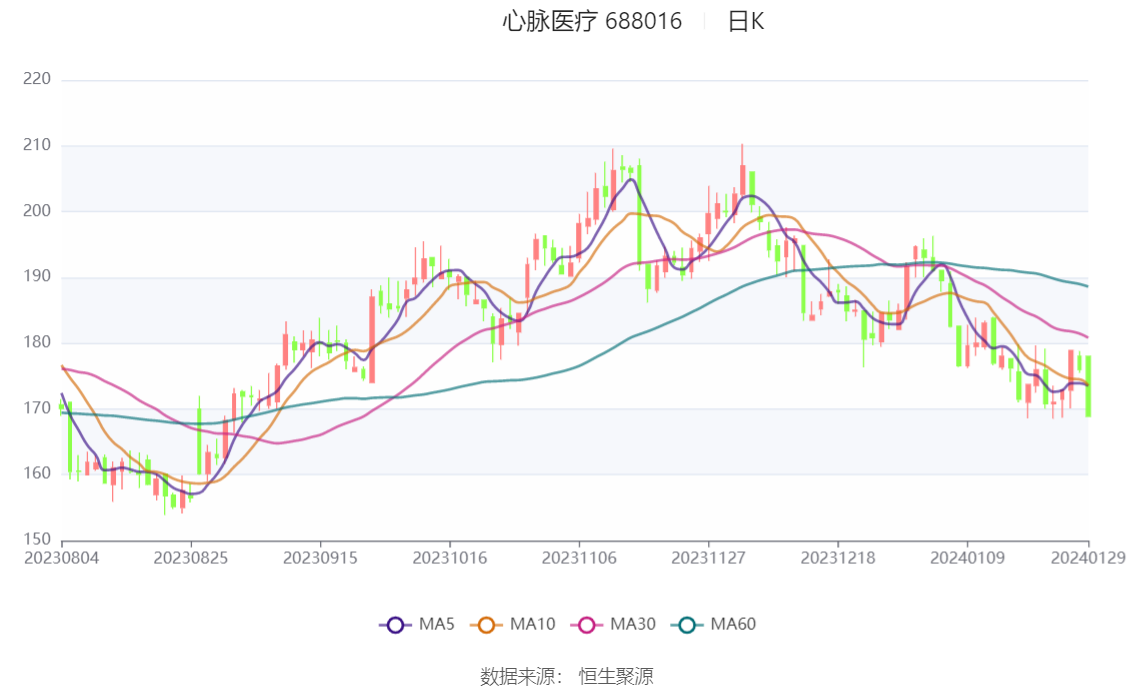Click the 20231106 x-axis date label
The height and width of the screenshot is (689, 1134).
click(x=578, y=557)
